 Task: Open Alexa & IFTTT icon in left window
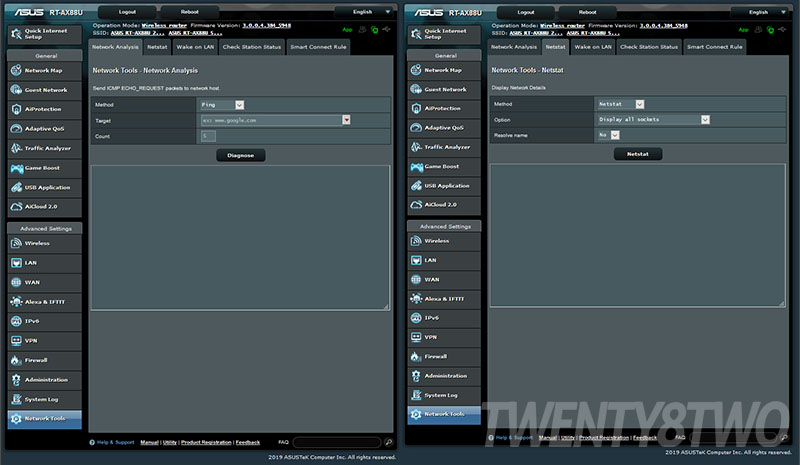pyautogui.click(x=16, y=302)
